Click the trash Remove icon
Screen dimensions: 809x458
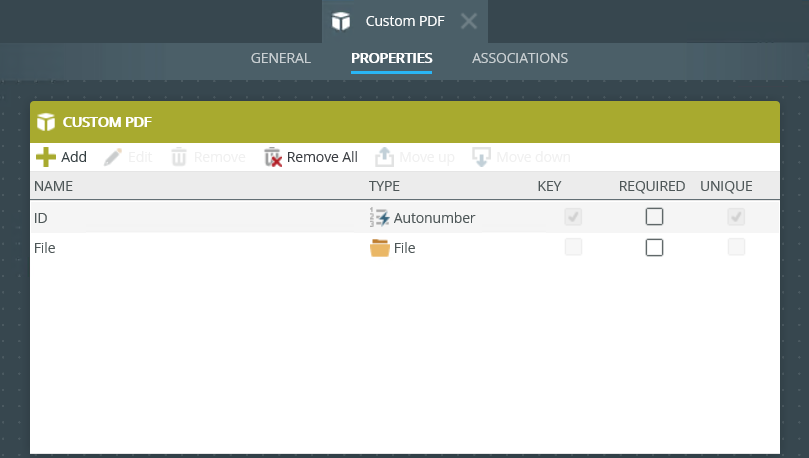pos(179,157)
